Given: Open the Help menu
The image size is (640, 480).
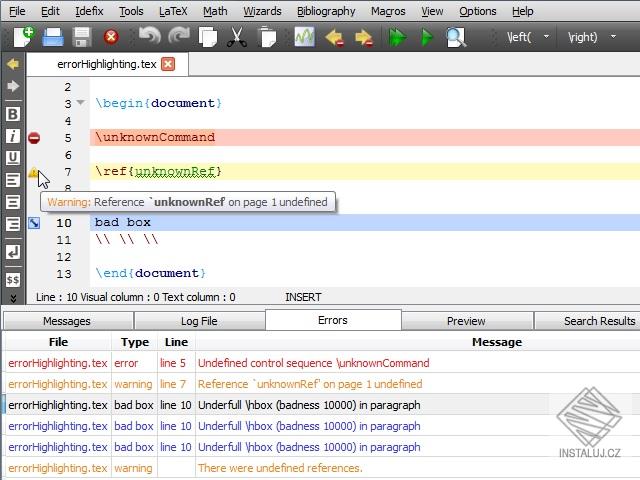Looking at the screenshot, I should (522, 11).
